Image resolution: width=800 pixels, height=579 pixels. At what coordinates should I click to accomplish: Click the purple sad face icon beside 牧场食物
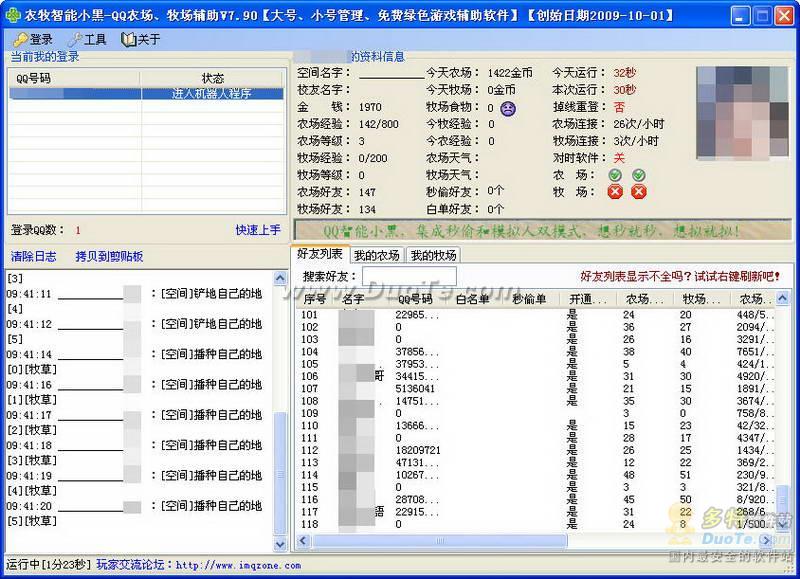click(507, 108)
